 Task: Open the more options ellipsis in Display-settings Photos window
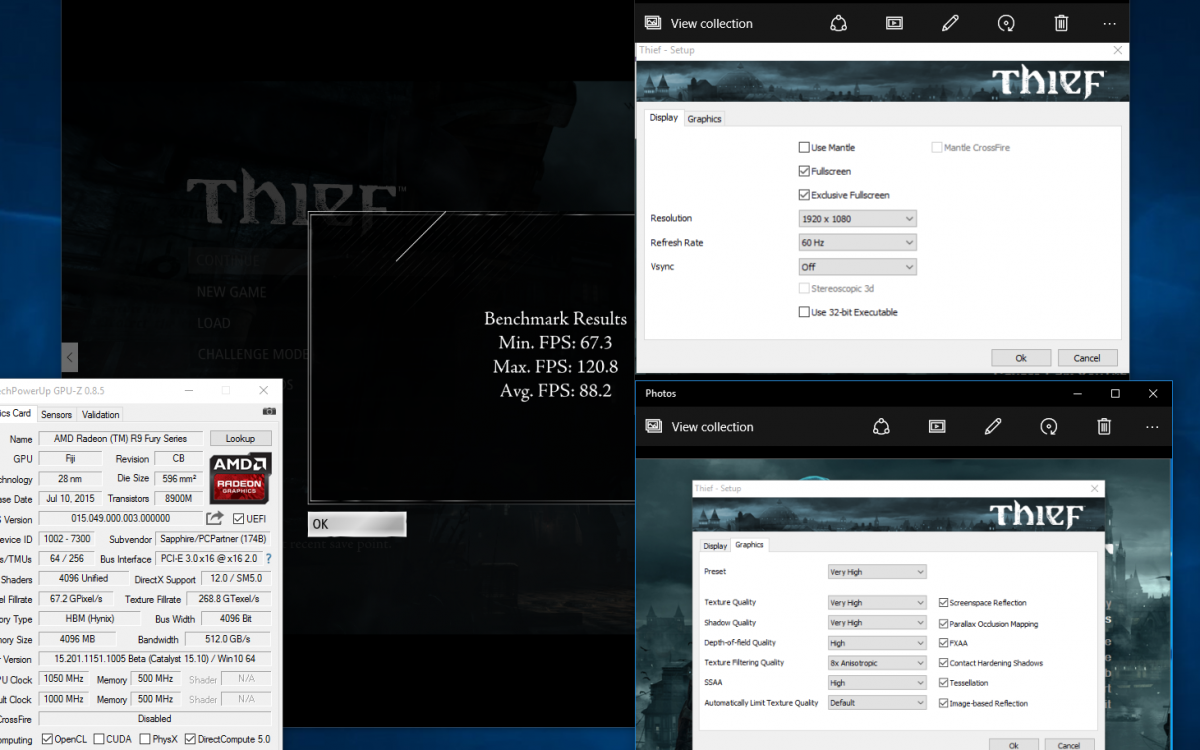click(1109, 23)
